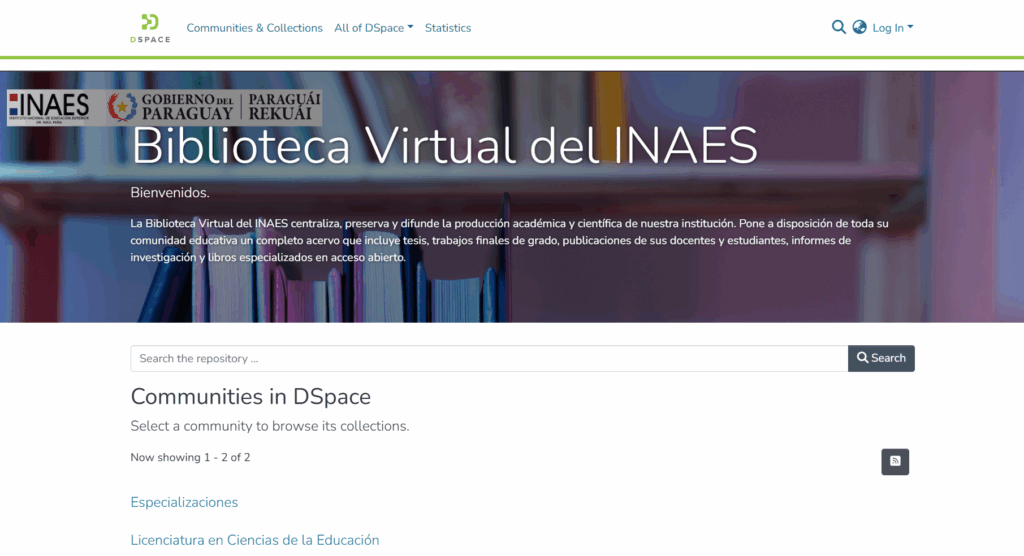
Task: Go to the Statistics menu item
Action: point(447,28)
